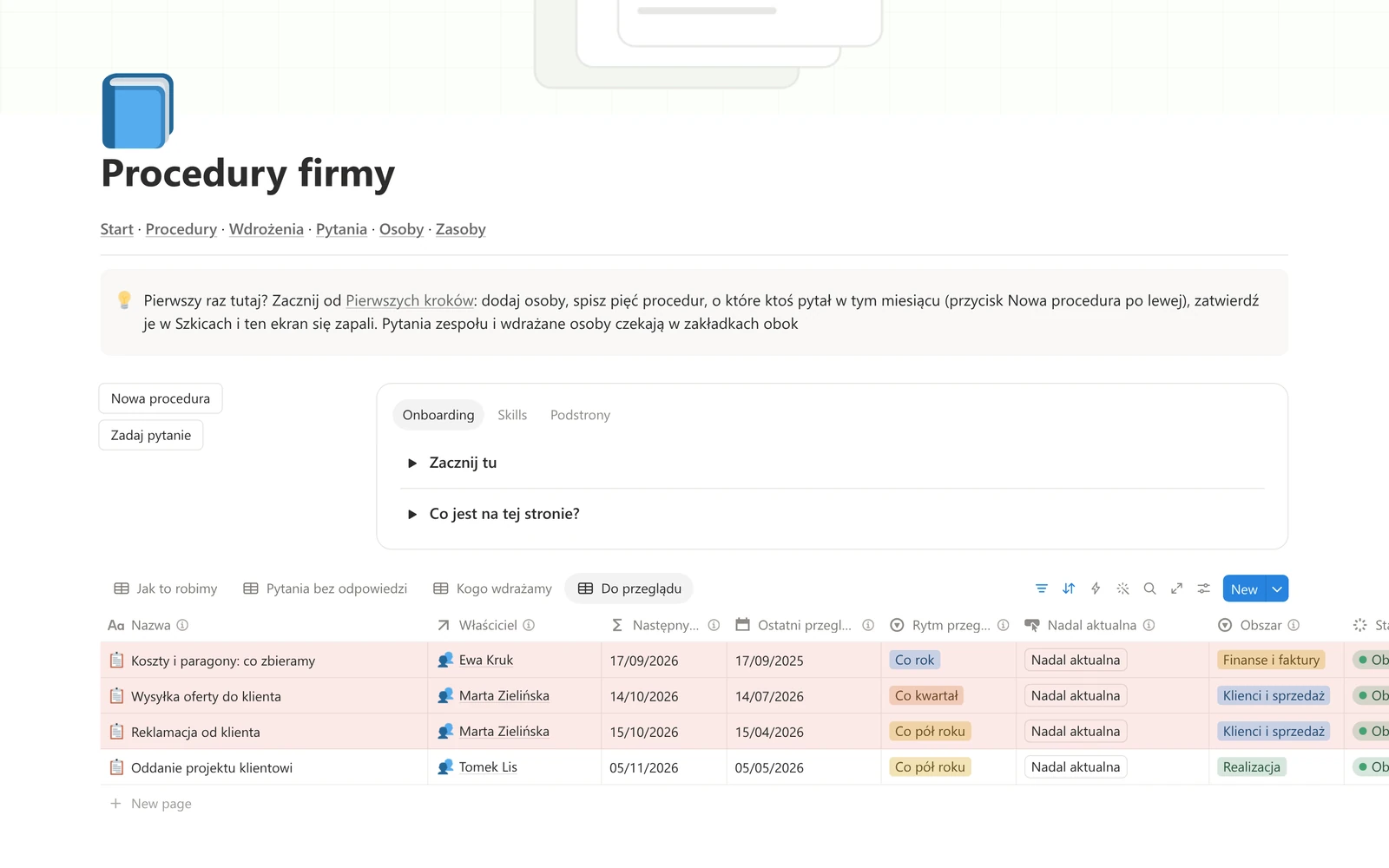Image resolution: width=1389 pixels, height=868 pixels.
Task: Click info icon beside Obszar column
Action: click(1294, 625)
